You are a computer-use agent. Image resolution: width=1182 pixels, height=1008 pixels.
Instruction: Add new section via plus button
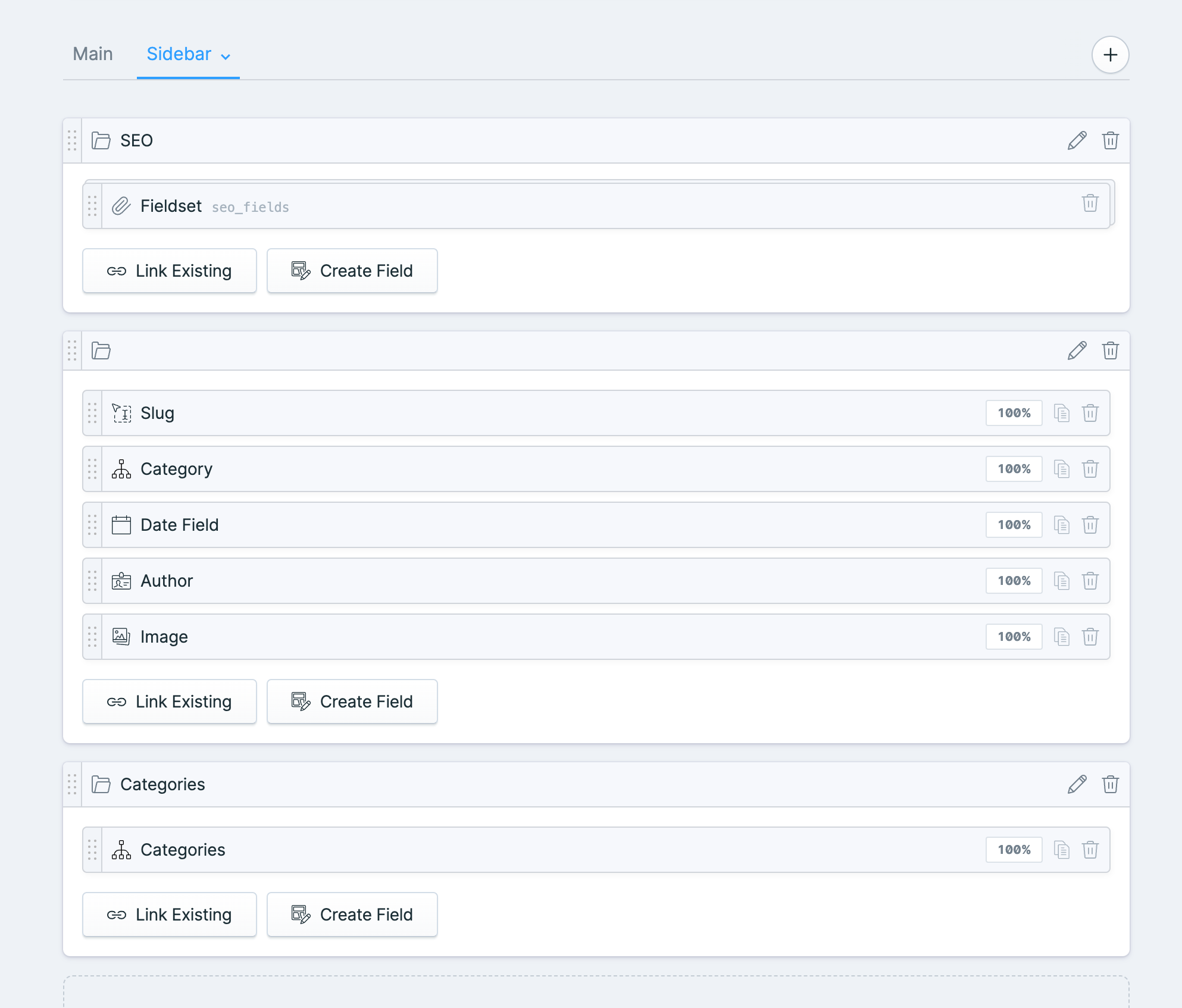(x=1109, y=54)
